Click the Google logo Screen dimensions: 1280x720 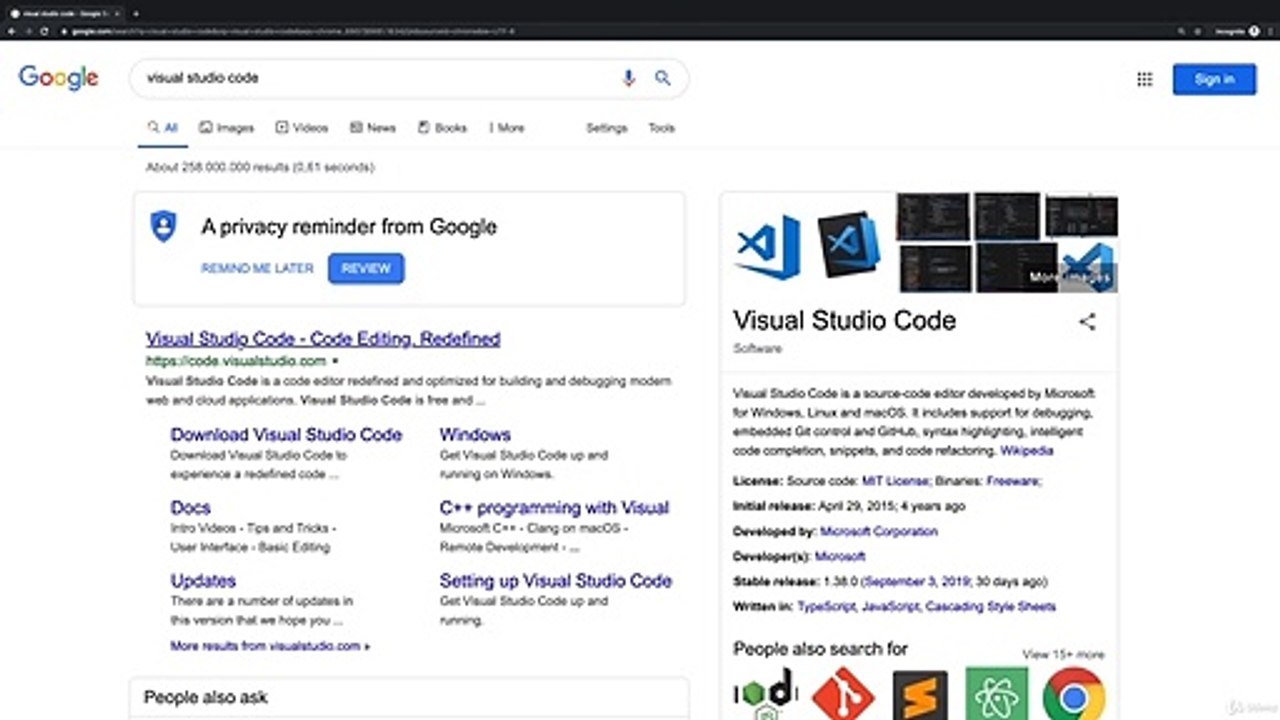pos(59,78)
